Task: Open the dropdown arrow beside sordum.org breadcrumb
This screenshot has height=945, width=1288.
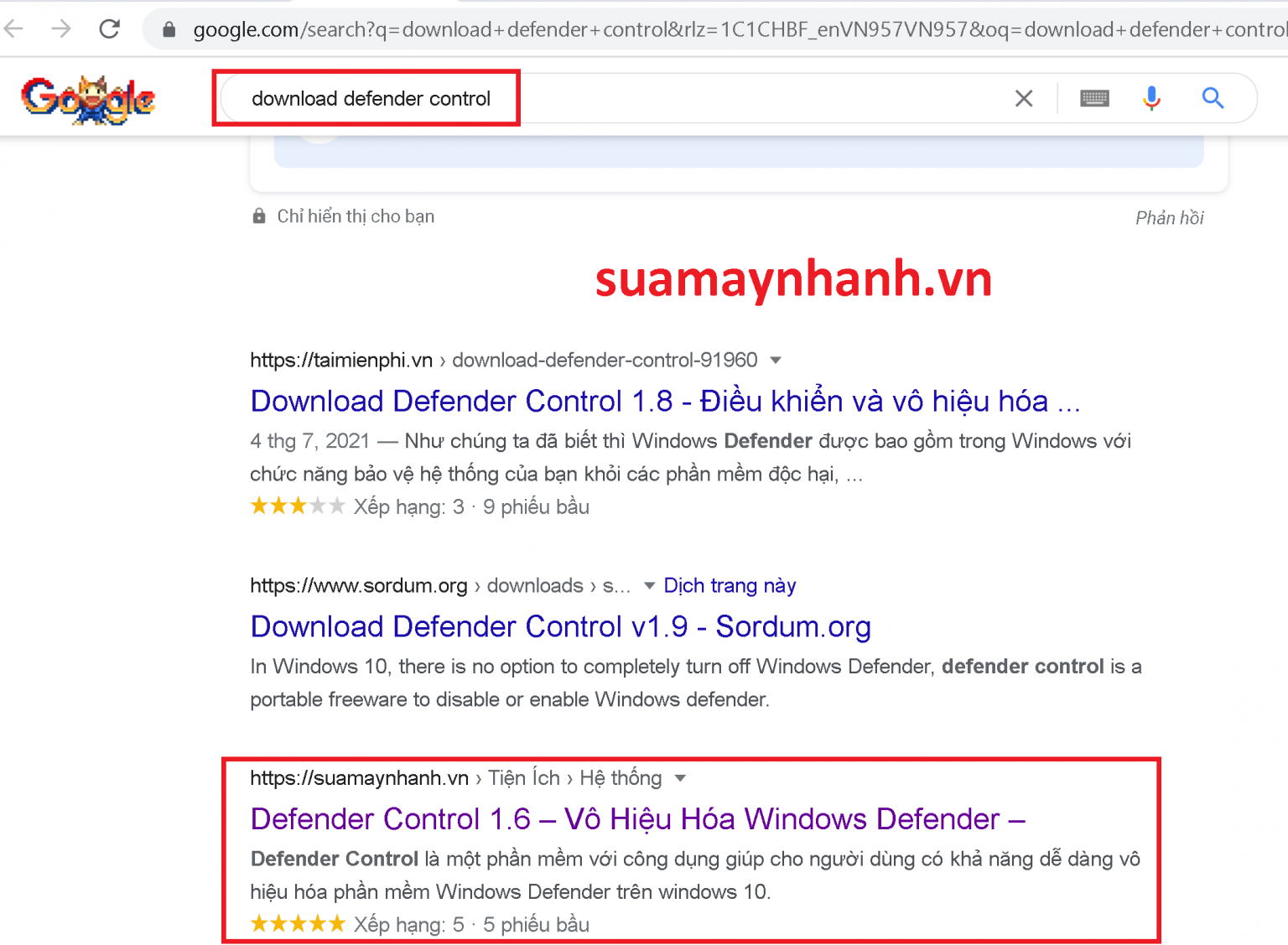Action: click(649, 586)
